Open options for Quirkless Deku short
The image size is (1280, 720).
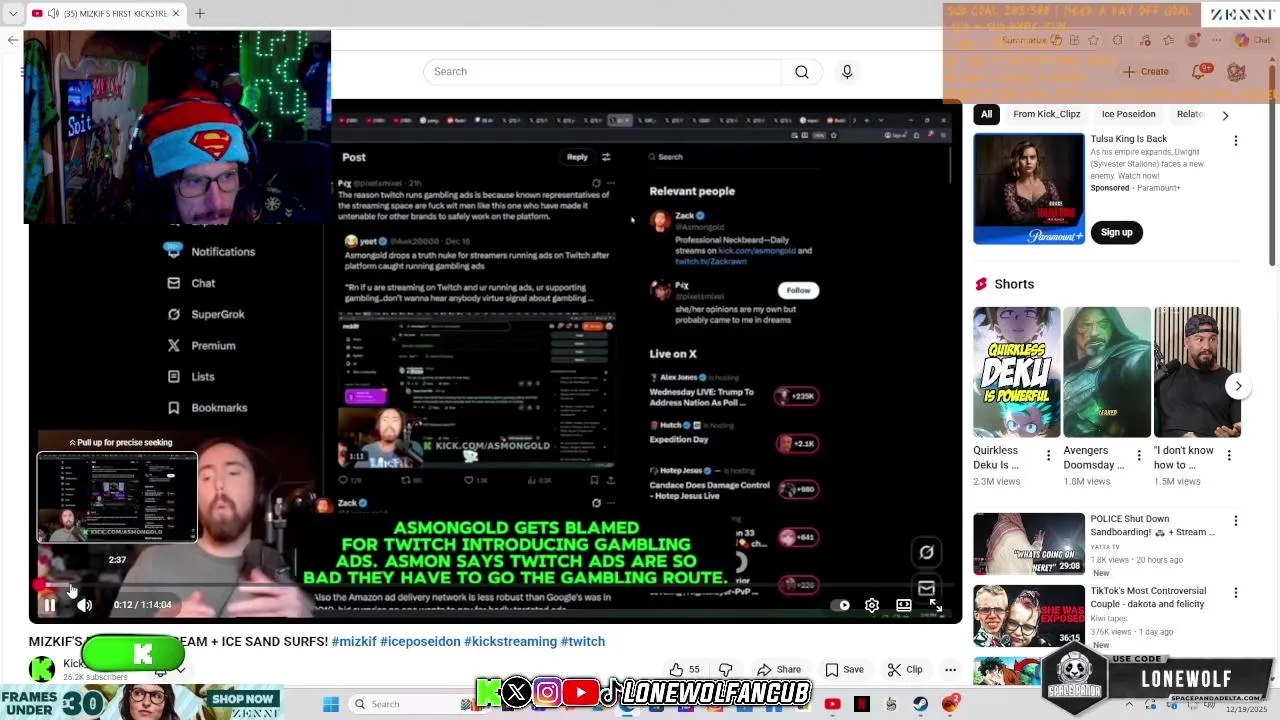click(1048, 456)
